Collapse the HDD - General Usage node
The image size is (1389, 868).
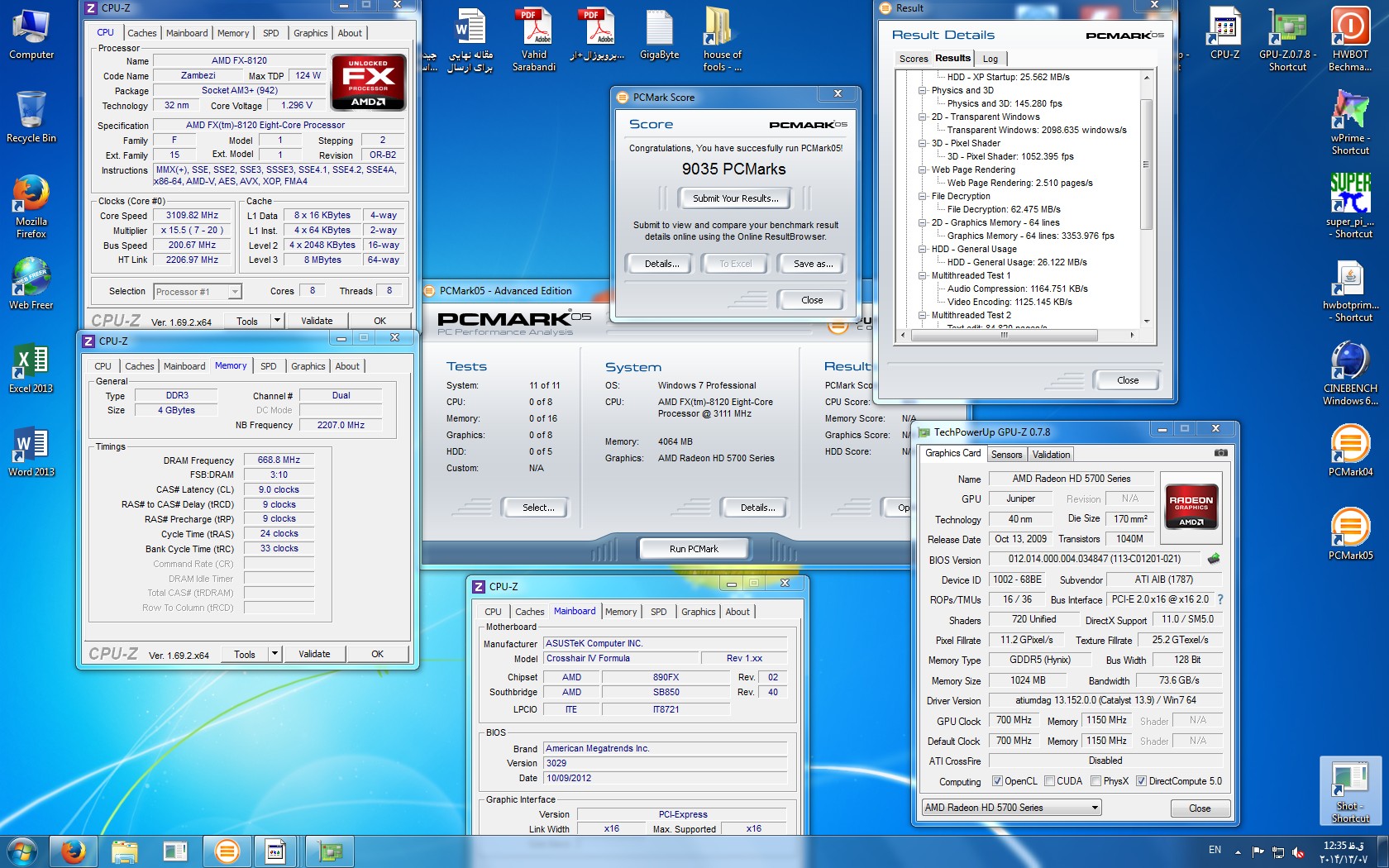[x=923, y=249]
